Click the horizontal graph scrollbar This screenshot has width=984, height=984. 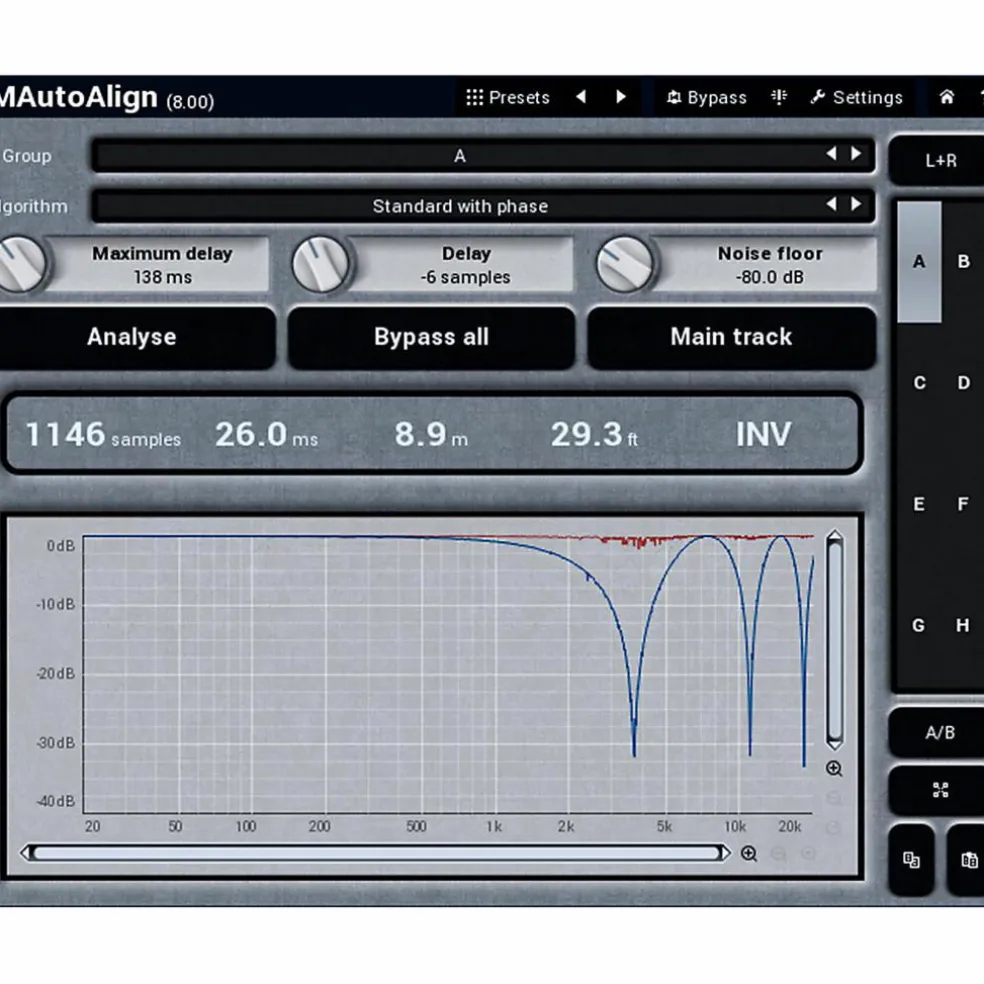coord(377,853)
